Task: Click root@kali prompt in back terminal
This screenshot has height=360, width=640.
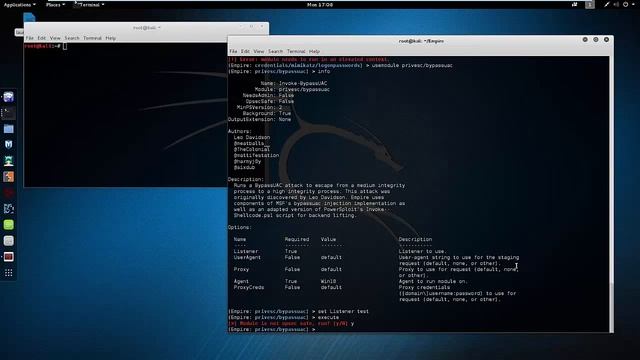Action: (x=42, y=46)
